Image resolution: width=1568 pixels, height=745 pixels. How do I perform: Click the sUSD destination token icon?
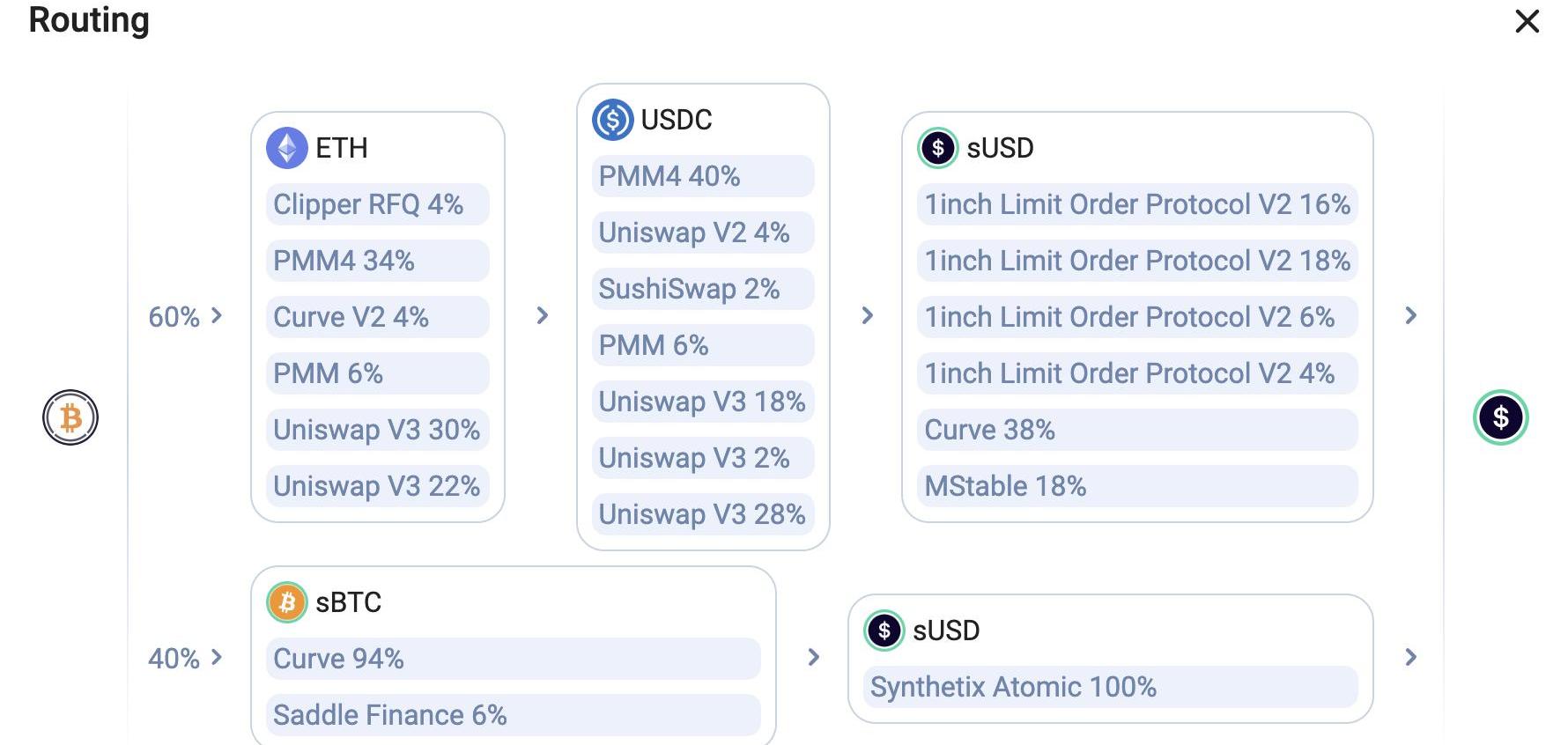1501,417
